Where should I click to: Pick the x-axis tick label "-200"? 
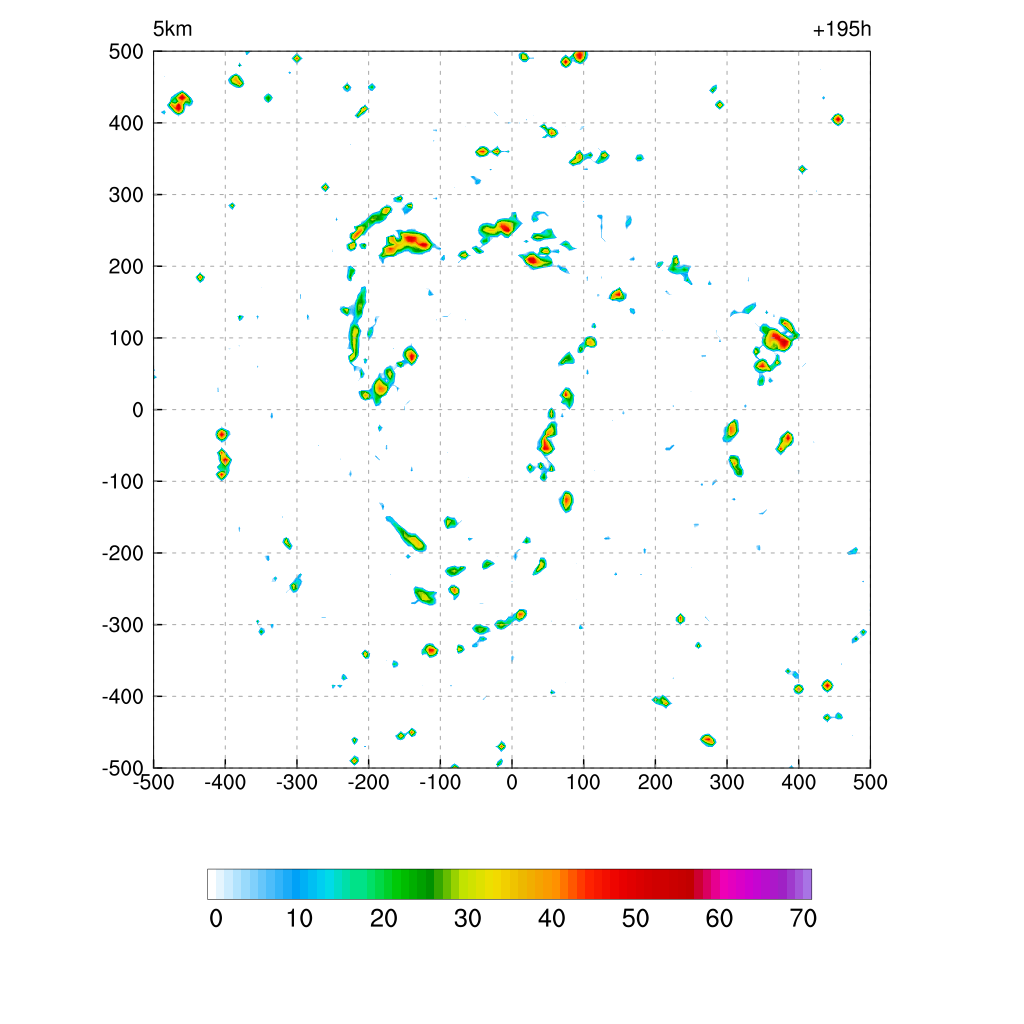click(x=369, y=782)
